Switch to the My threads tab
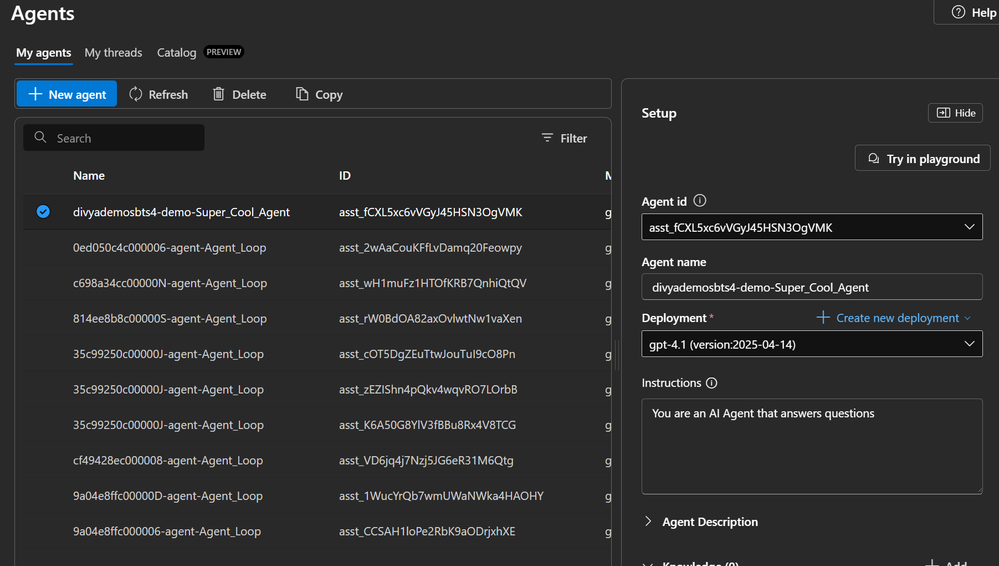999x566 pixels. (113, 52)
